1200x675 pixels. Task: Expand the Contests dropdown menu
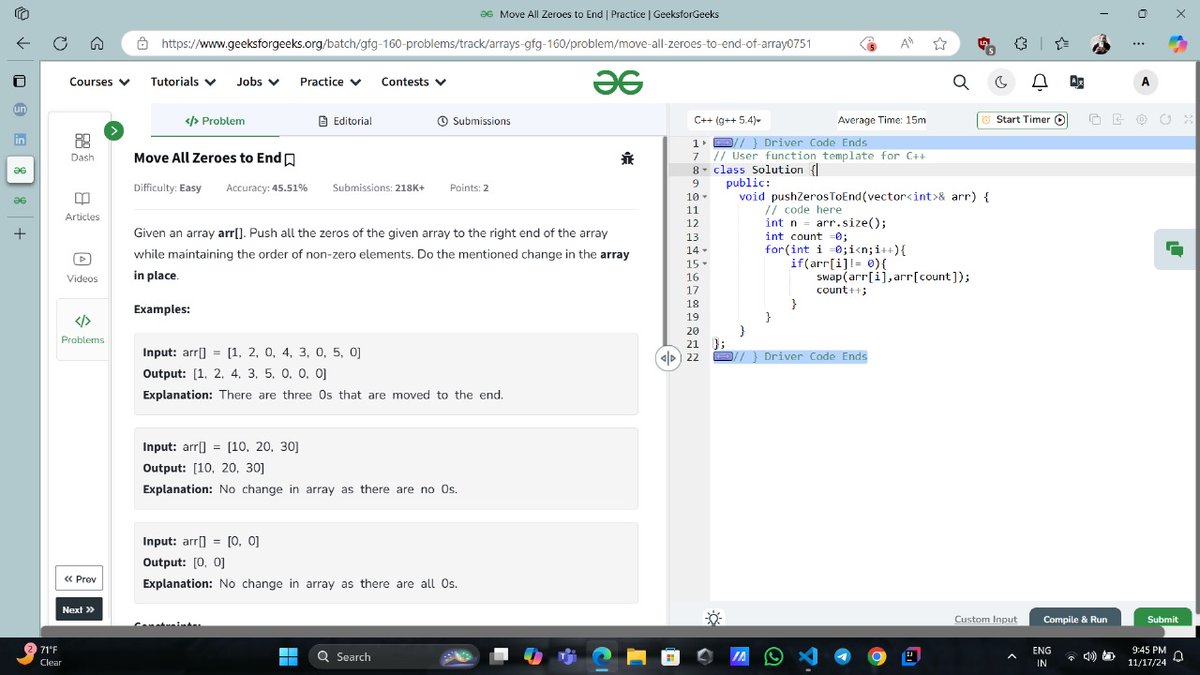click(413, 82)
